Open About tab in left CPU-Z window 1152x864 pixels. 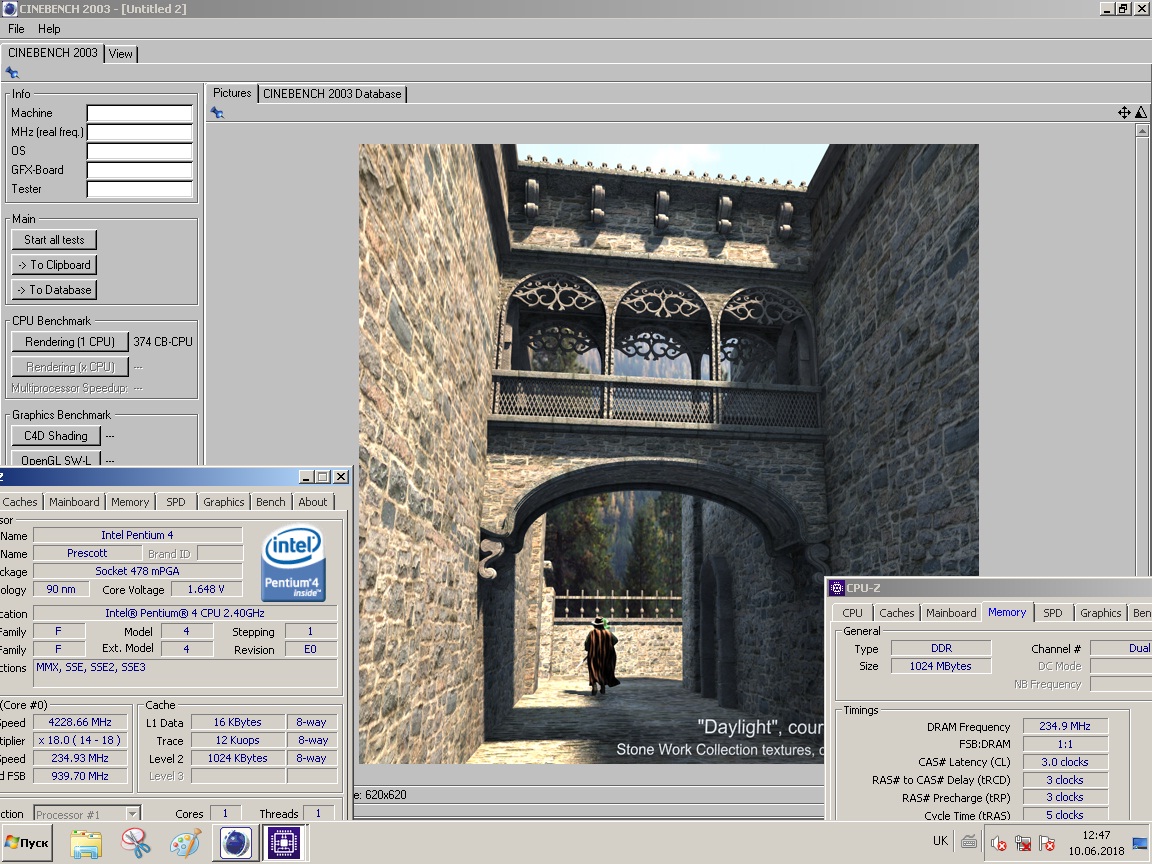pos(312,502)
